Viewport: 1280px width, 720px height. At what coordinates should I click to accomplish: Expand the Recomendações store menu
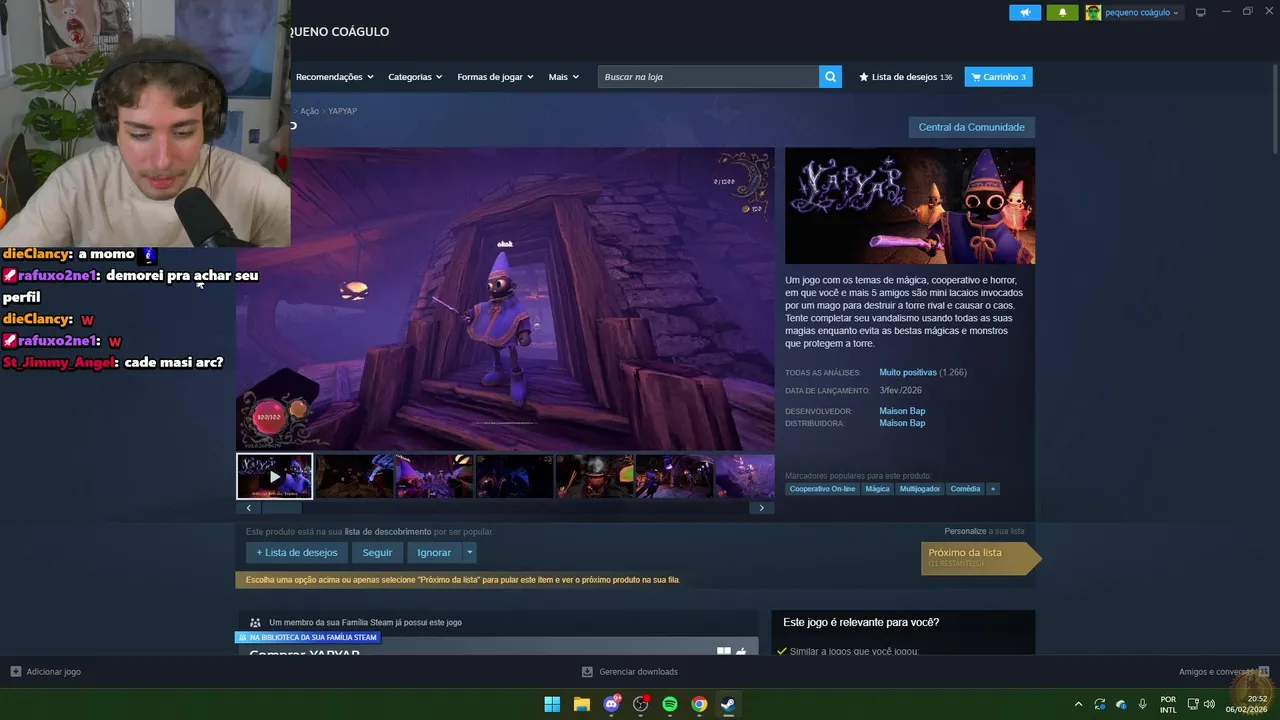pos(334,77)
